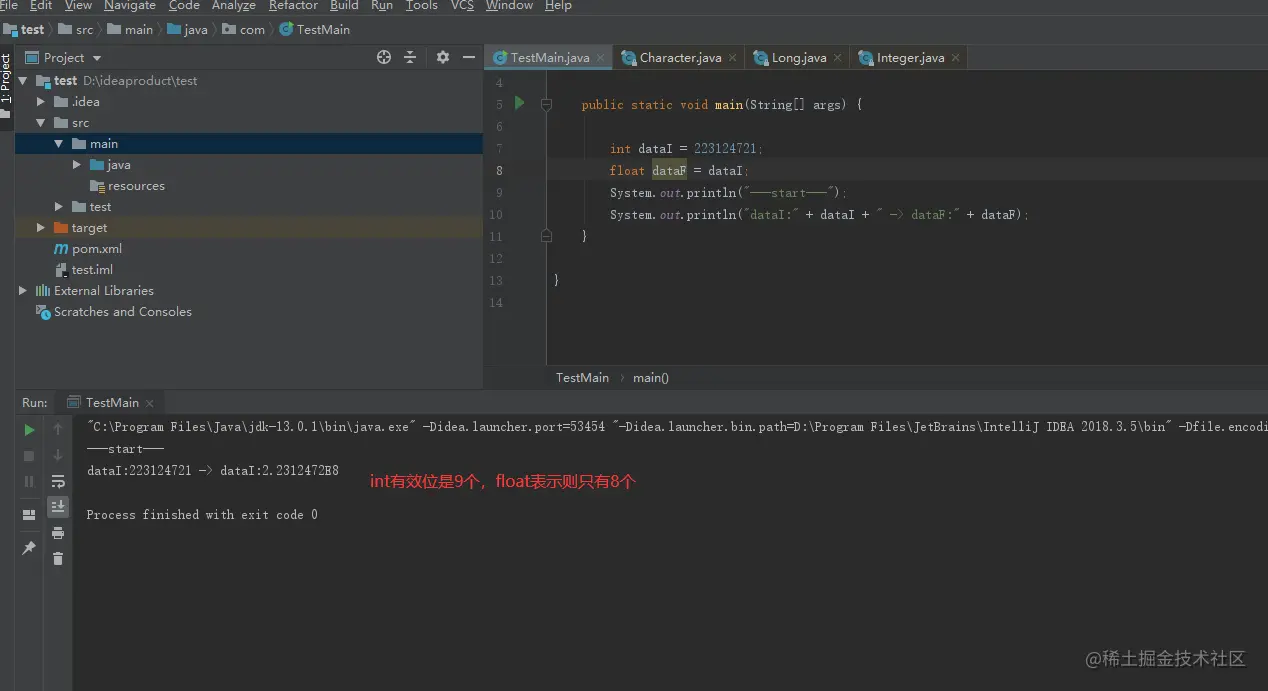Click the locate file crosshair icon in Project panel

pos(383,58)
